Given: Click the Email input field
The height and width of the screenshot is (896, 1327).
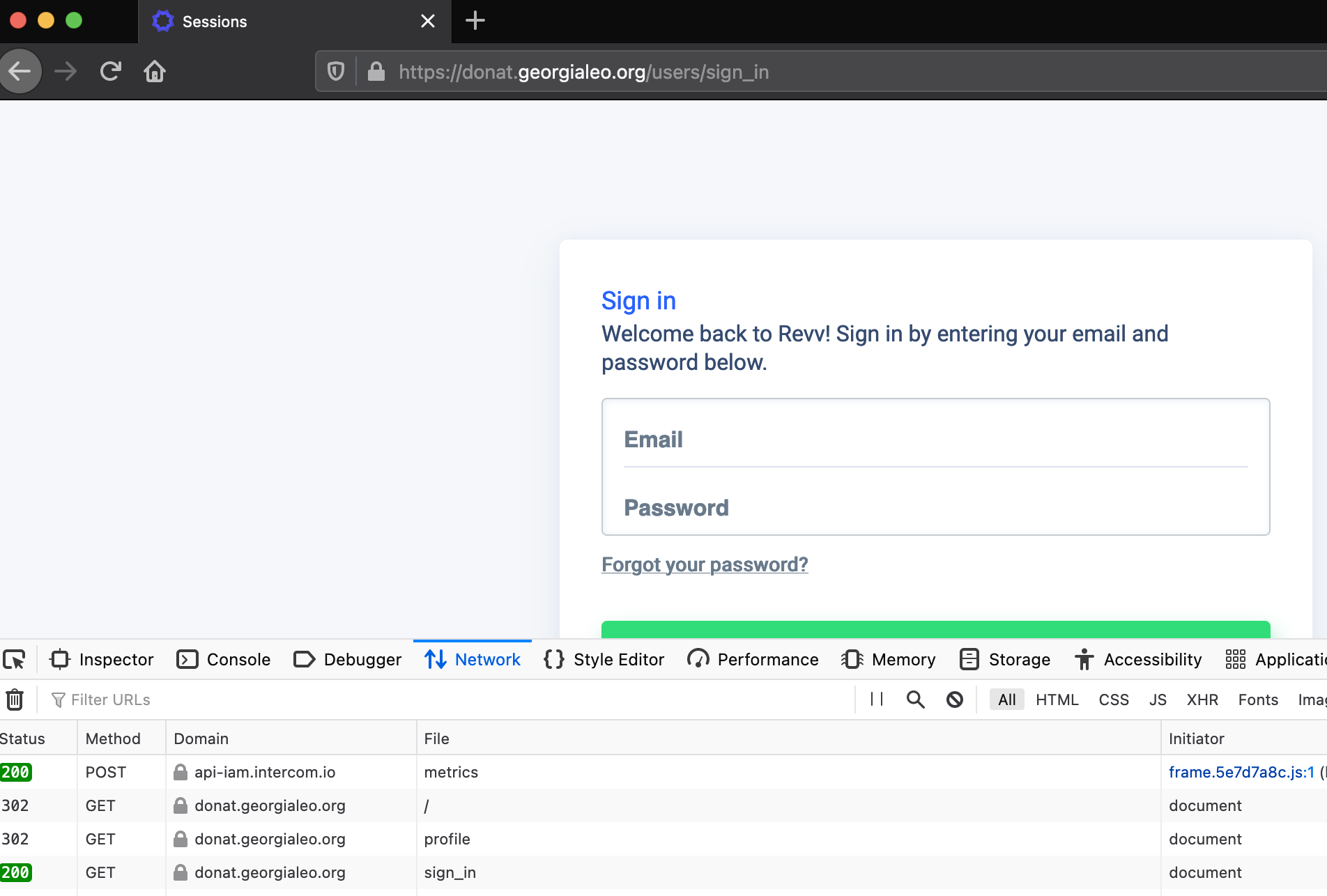Looking at the screenshot, I should click(x=936, y=440).
